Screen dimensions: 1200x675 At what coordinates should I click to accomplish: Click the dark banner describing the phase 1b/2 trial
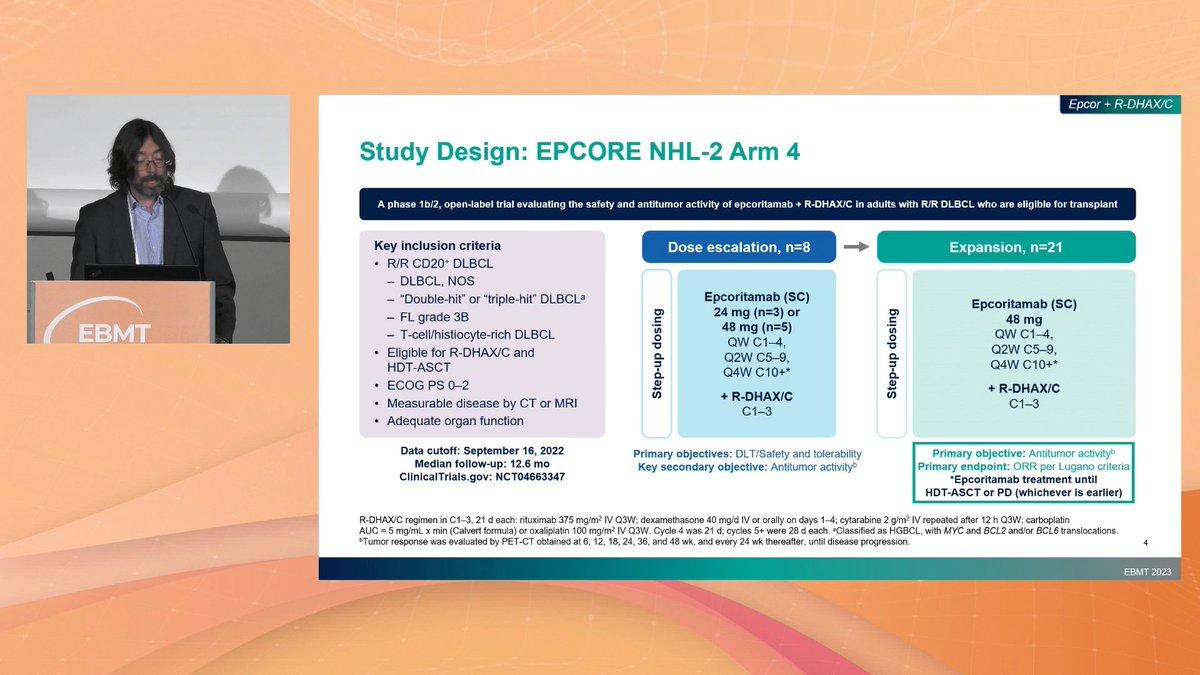[x=747, y=204]
